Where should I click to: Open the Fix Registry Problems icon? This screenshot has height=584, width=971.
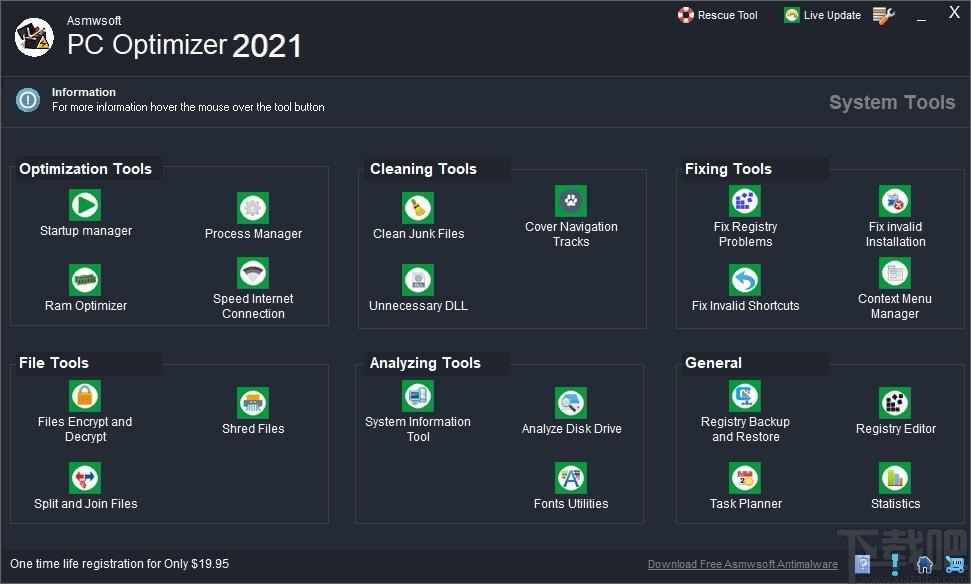pos(745,201)
